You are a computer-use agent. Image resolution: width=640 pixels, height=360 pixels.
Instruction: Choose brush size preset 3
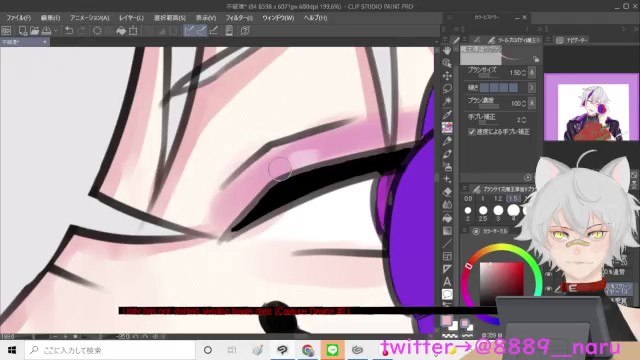coord(498,213)
